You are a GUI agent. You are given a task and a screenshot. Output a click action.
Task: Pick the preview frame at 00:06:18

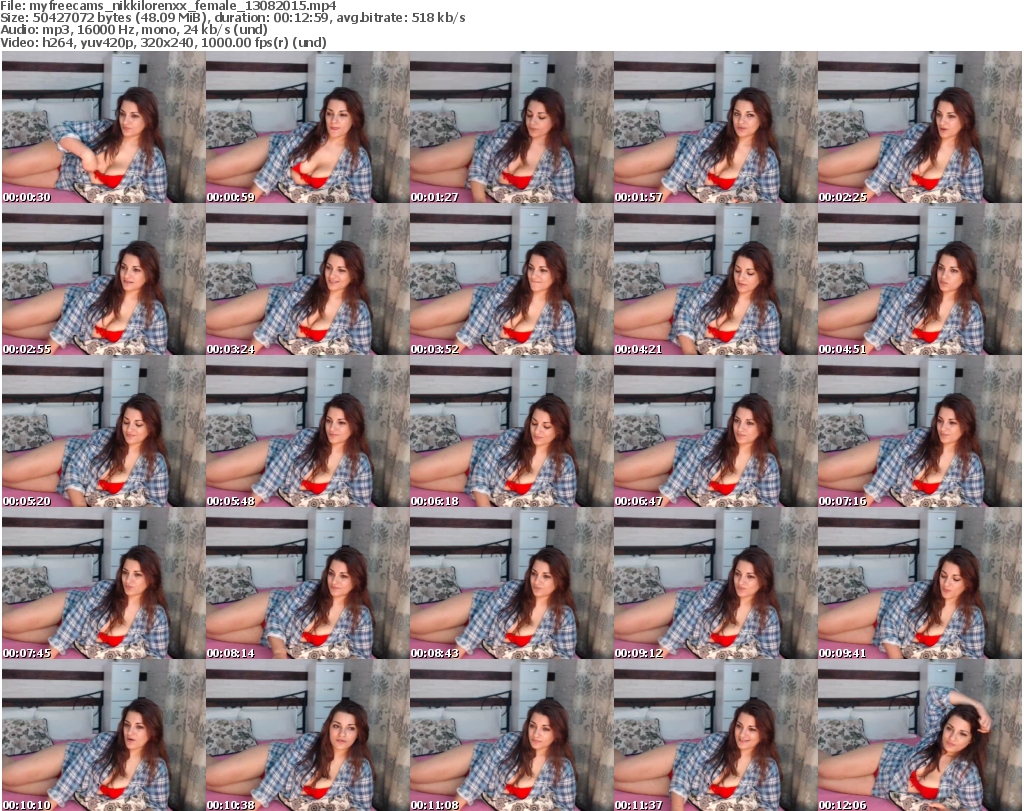tap(511, 432)
